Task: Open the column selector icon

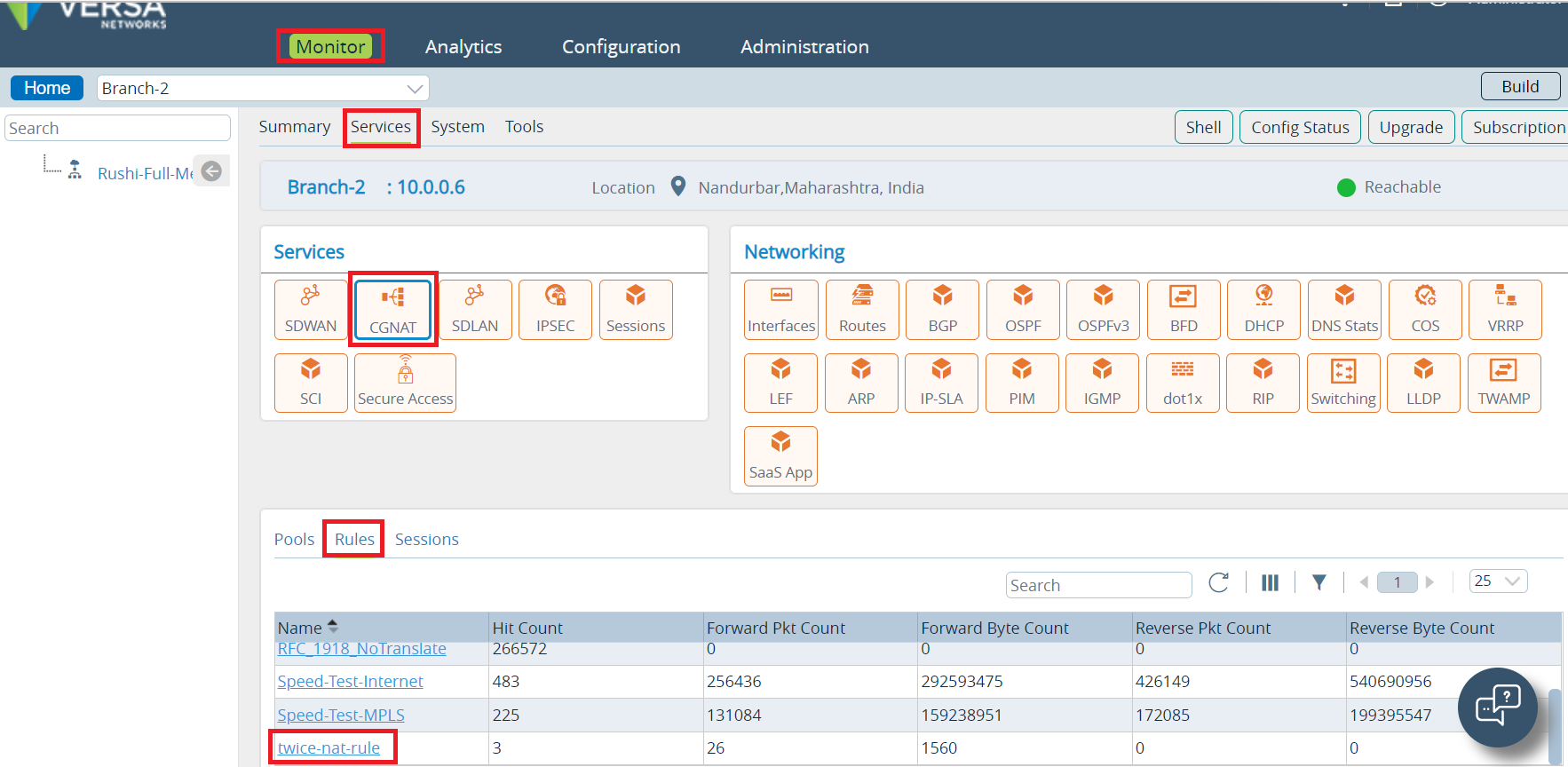Action: click(x=1271, y=582)
